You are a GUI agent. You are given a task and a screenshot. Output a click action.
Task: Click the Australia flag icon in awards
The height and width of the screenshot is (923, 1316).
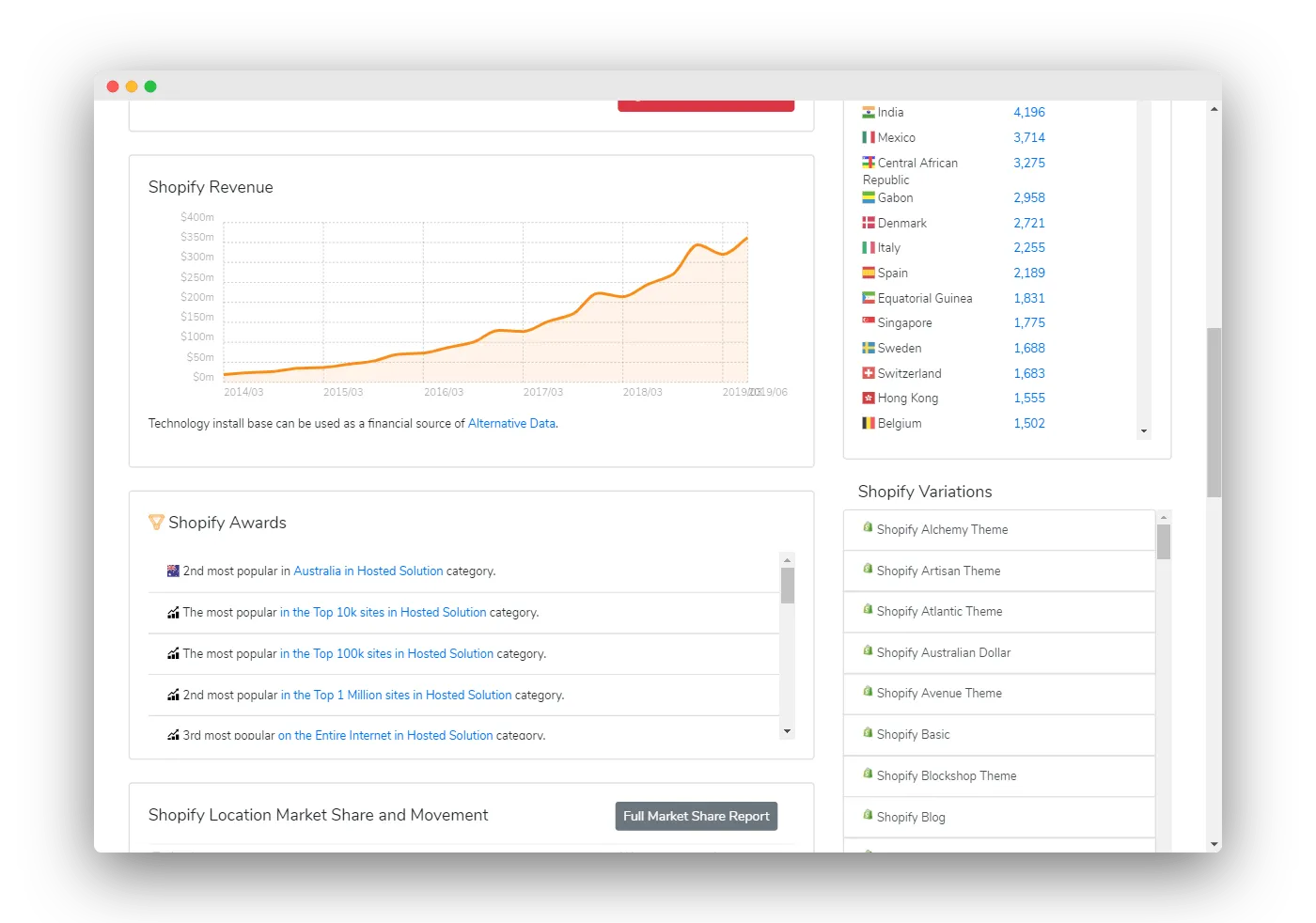point(173,571)
